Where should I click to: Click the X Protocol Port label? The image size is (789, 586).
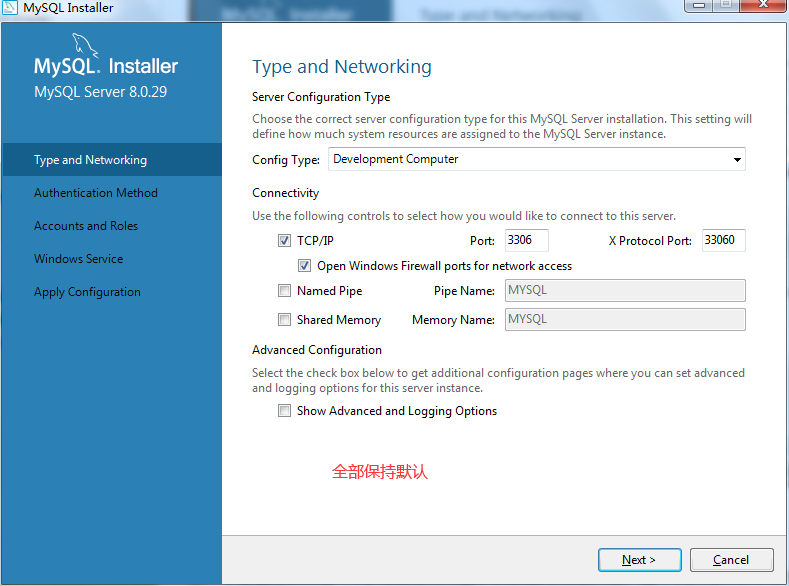coord(650,241)
